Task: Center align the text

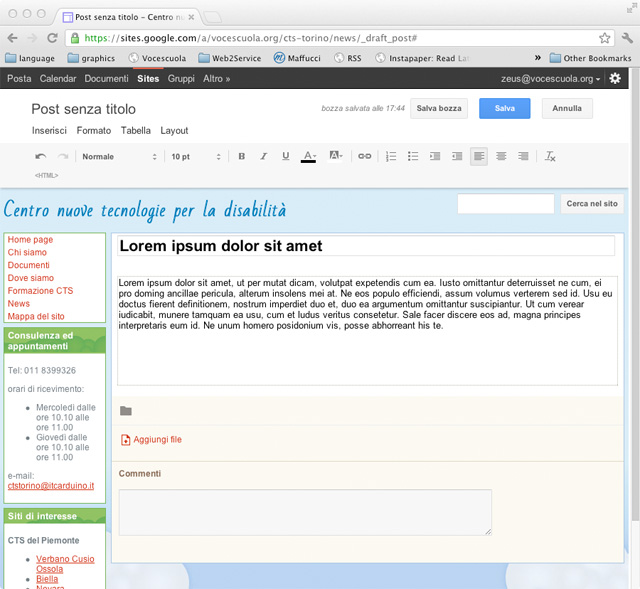Action: (501, 157)
